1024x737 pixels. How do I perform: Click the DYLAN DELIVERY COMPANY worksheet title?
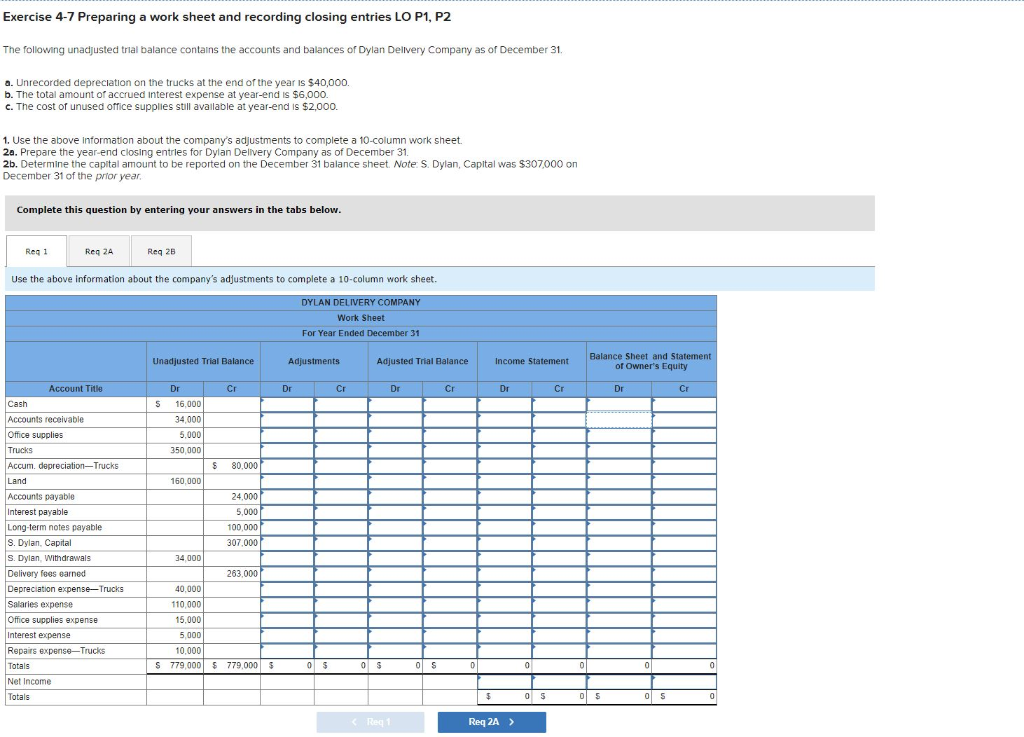click(360, 302)
